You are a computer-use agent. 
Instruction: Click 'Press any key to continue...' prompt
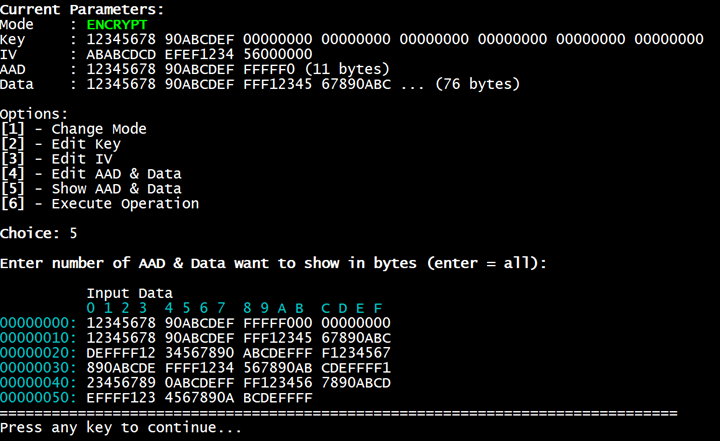(x=121, y=428)
